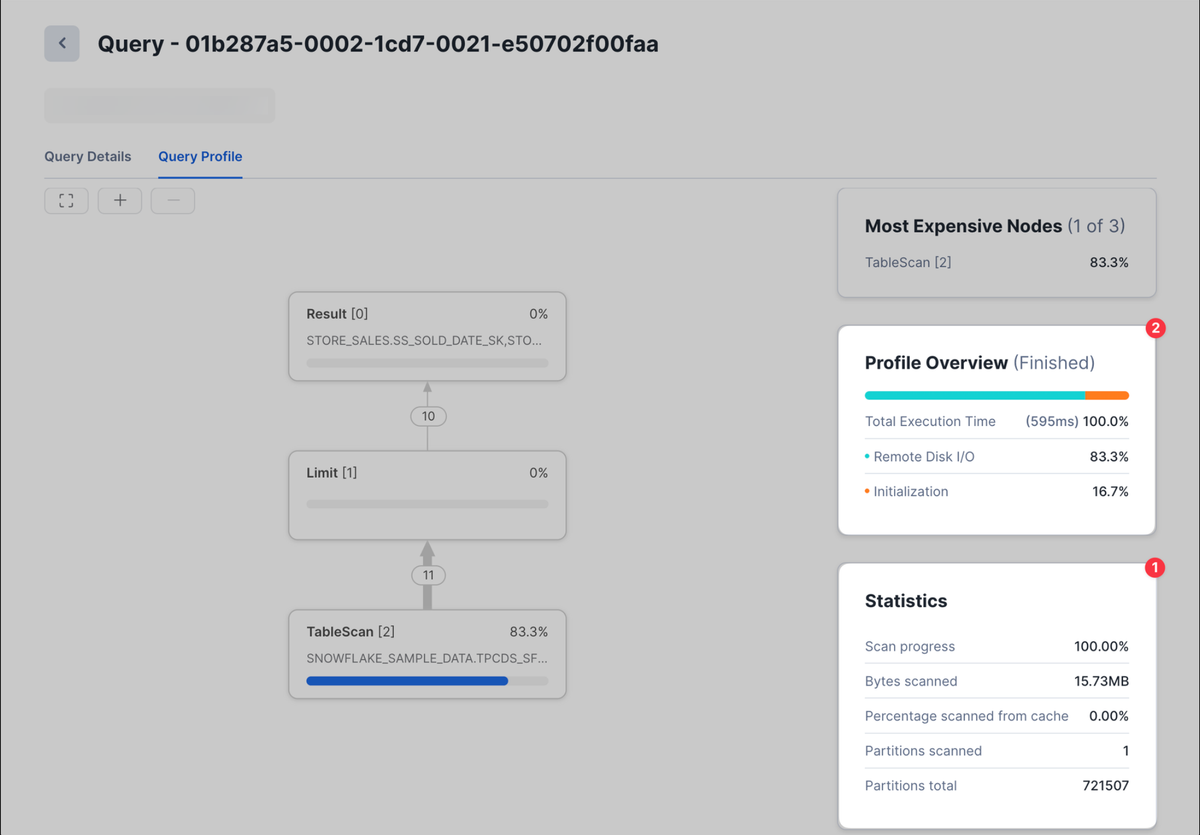Select the Result [0] node

coord(427,336)
